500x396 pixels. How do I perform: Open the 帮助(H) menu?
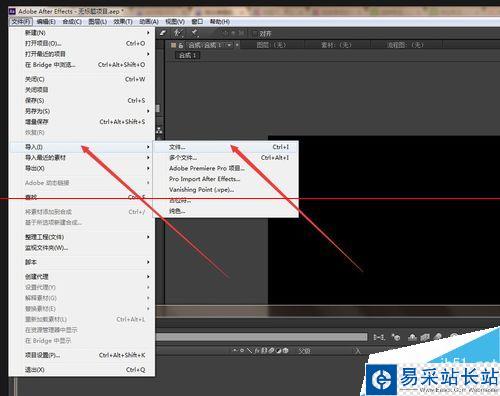coord(220,22)
